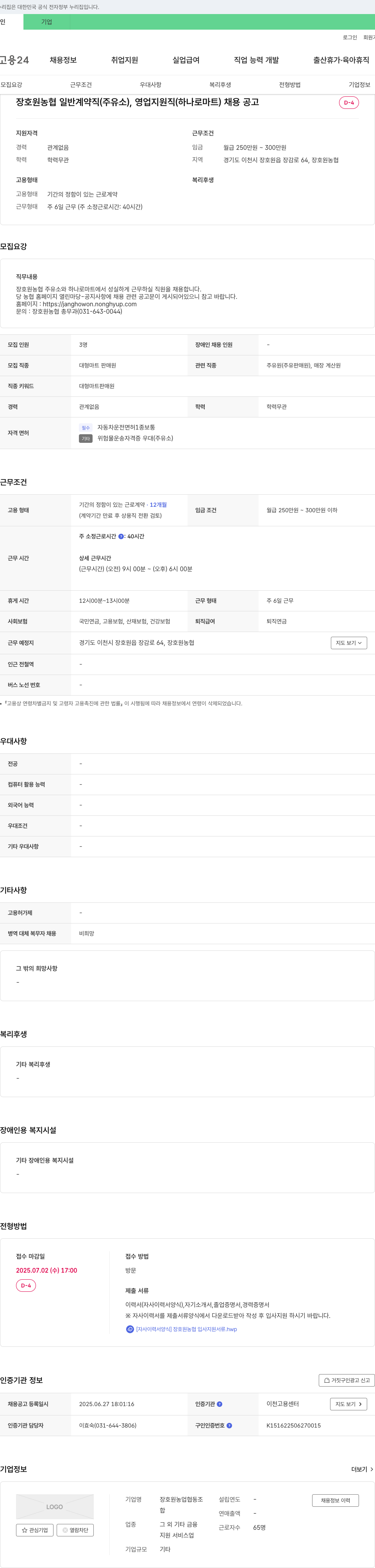Click the chevron beside 더보기

coord(372,1469)
